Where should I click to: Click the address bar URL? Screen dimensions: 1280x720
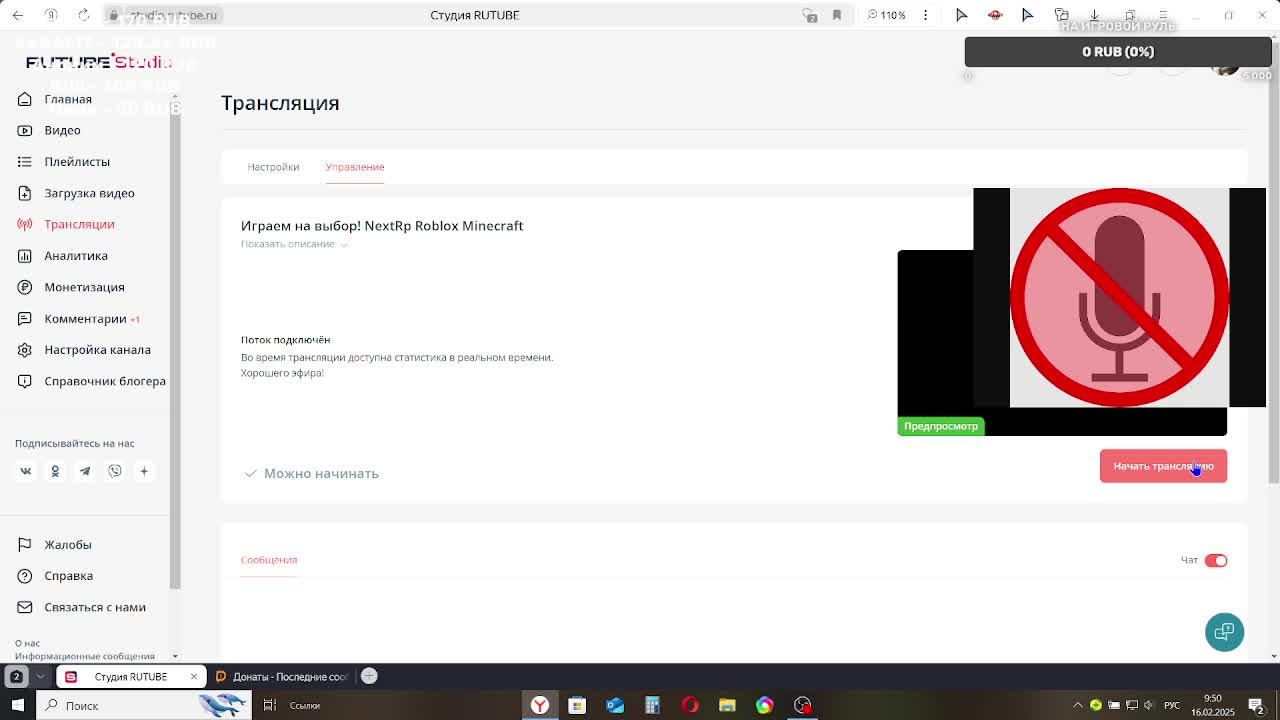173,15
